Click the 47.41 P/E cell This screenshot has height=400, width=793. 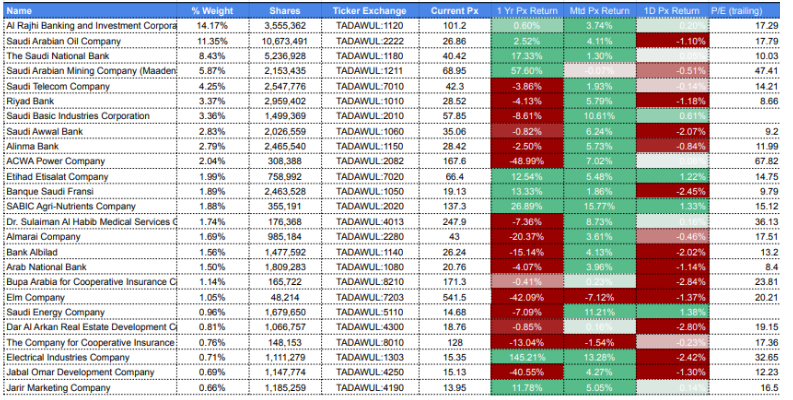[x=744, y=71]
